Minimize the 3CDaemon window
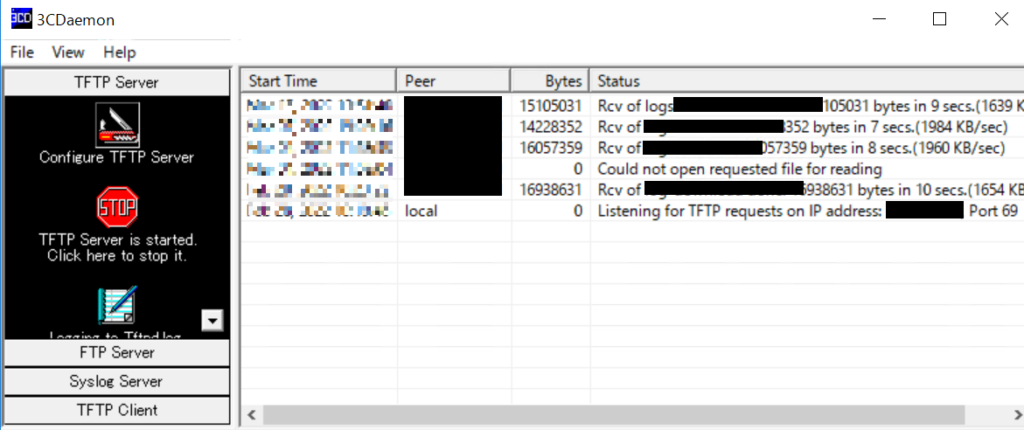Screen dimensions: 1024x430 (x=880, y=19)
